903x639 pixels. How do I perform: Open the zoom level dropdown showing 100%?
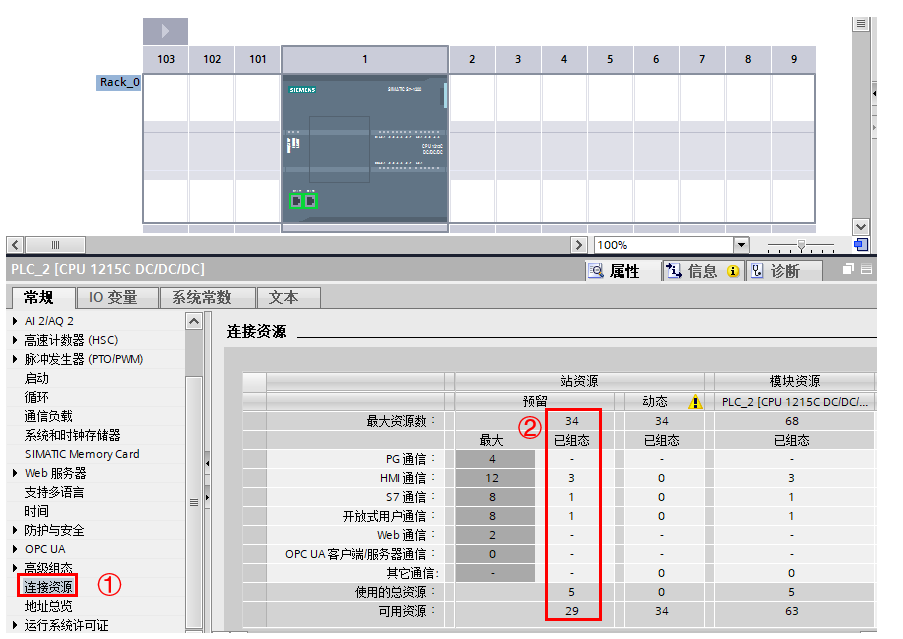tap(741, 245)
